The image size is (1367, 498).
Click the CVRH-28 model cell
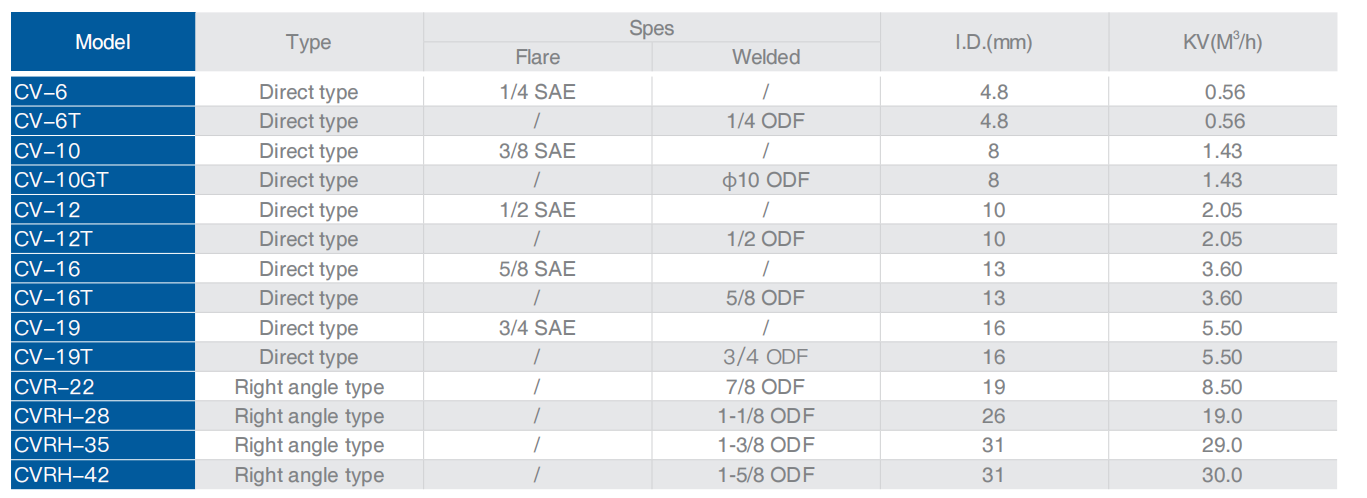(103, 416)
